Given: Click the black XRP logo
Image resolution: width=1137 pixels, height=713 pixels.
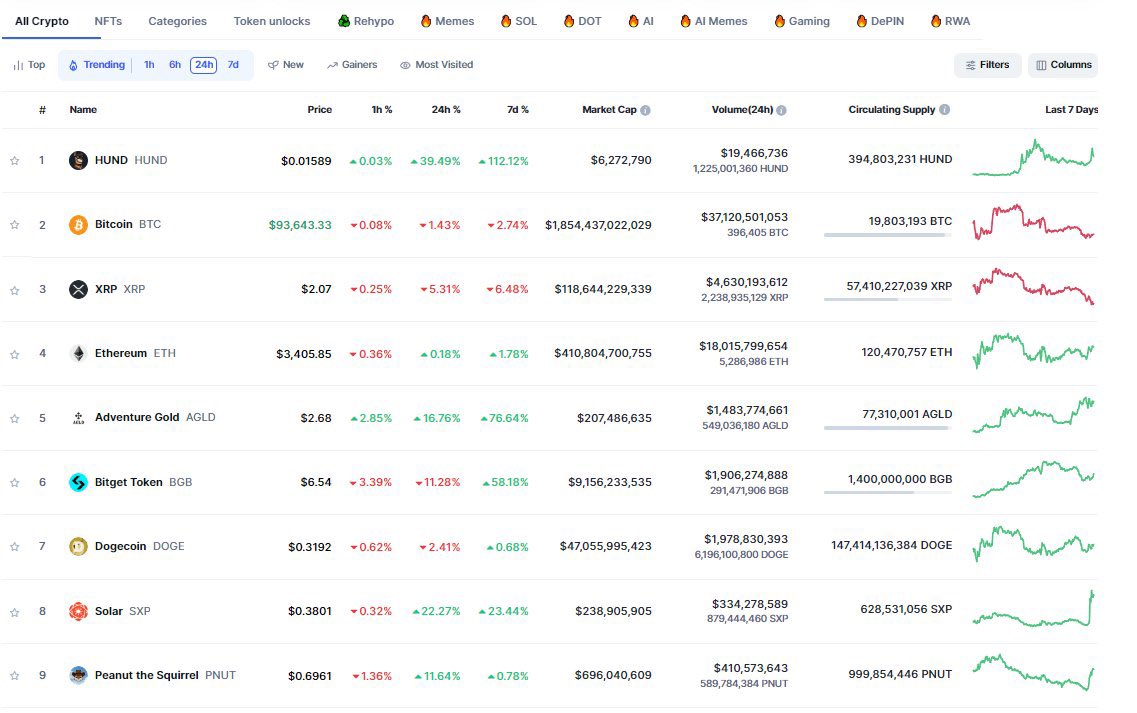Looking at the screenshot, I should click(x=78, y=289).
